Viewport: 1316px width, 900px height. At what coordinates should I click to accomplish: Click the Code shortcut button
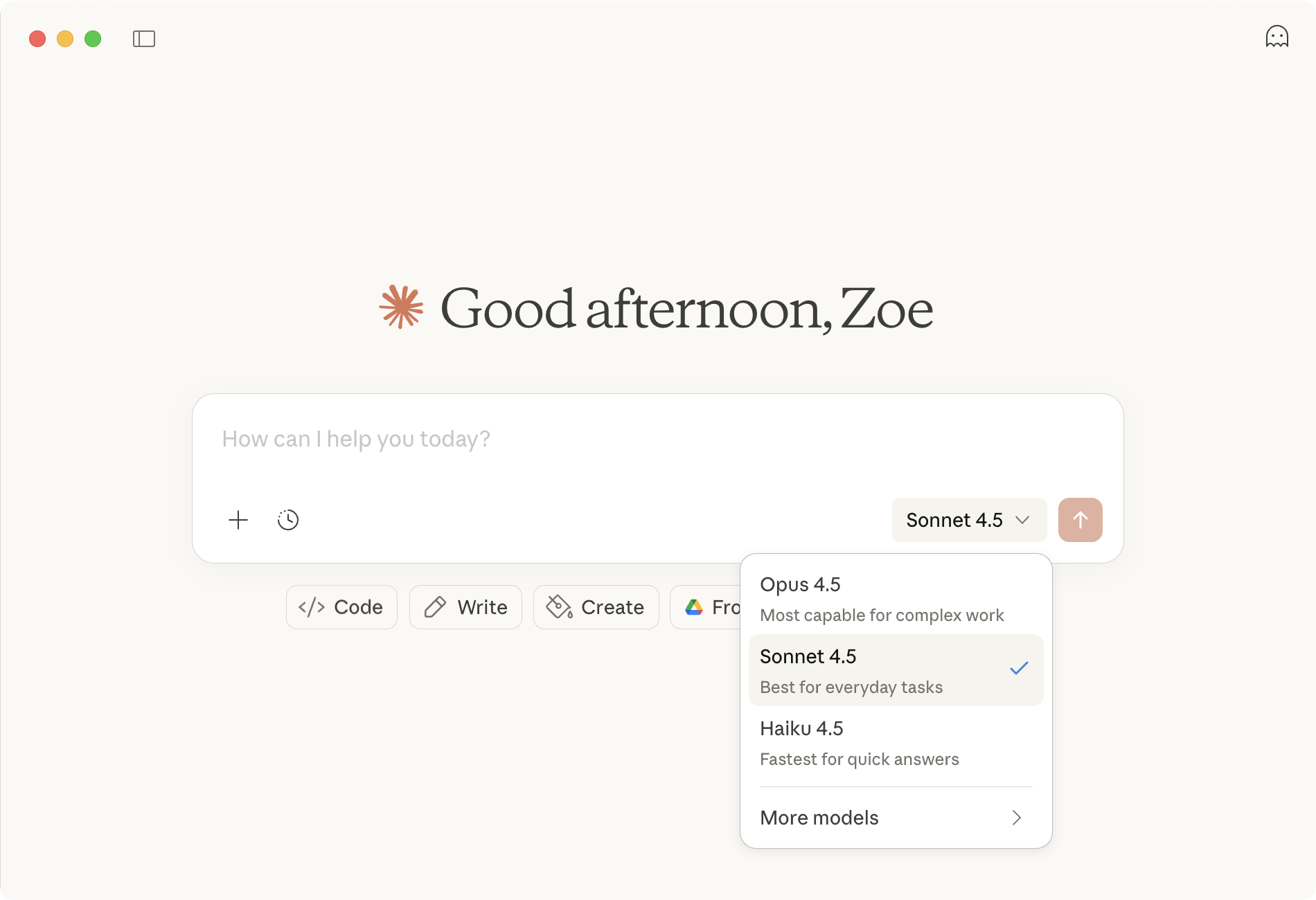341,607
